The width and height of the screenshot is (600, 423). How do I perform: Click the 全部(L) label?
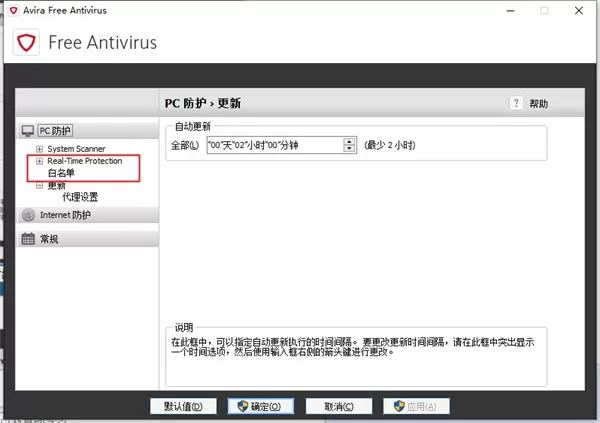[x=185, y=145]
